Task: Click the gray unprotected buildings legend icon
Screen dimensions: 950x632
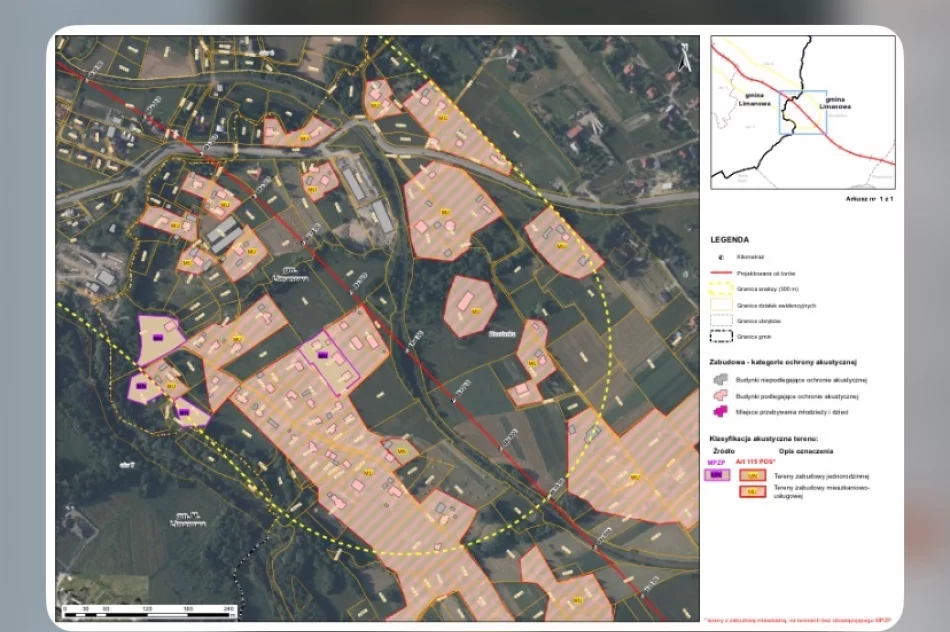Action: coord(720,380)
